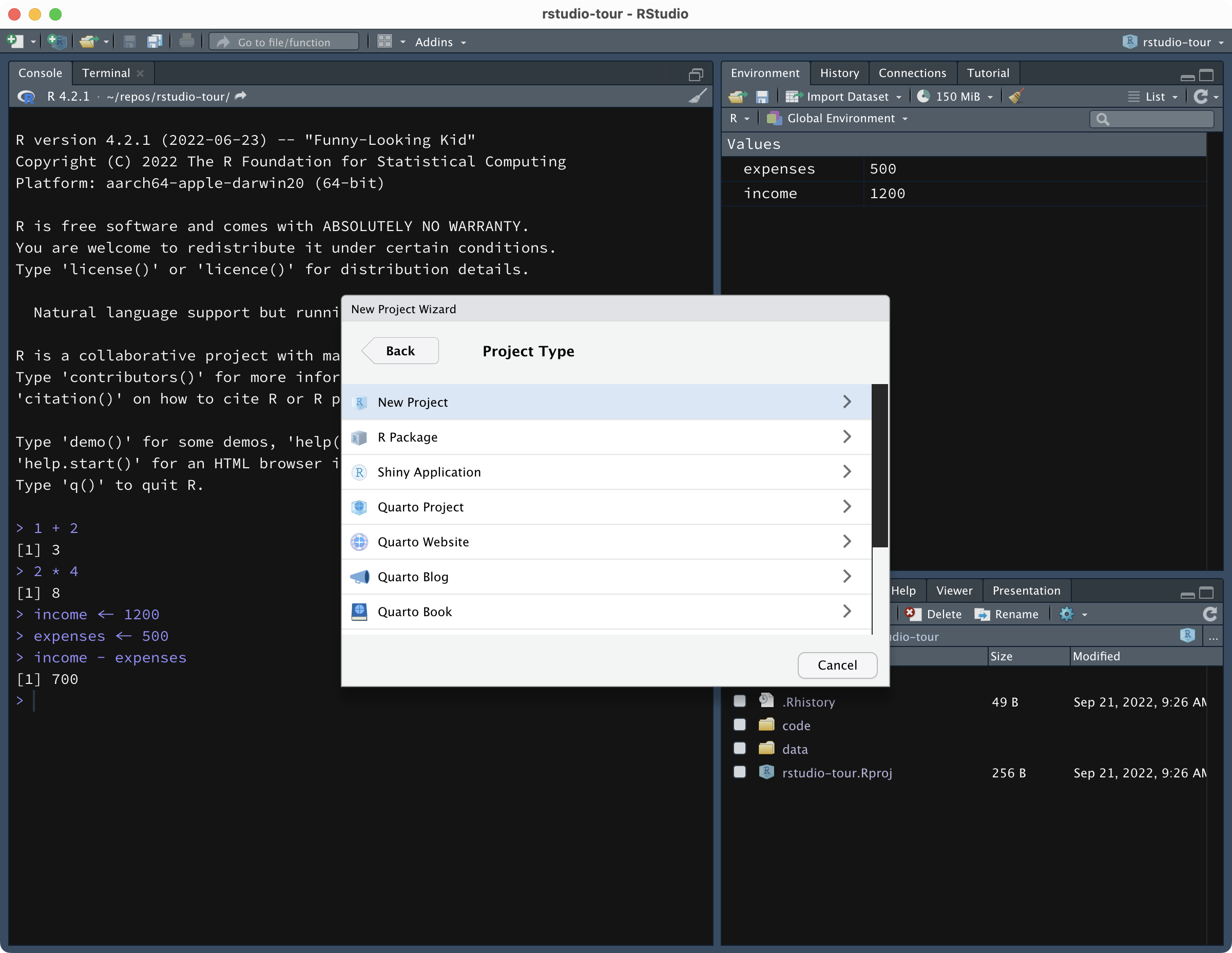
Task: Click the Save All documents icon
Action: point(154,41)
